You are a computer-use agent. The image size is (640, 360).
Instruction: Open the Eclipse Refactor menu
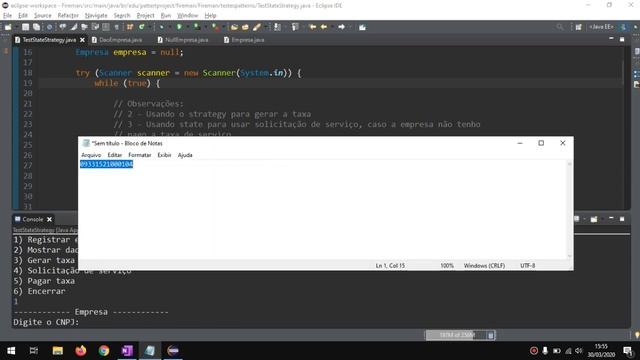68,16
